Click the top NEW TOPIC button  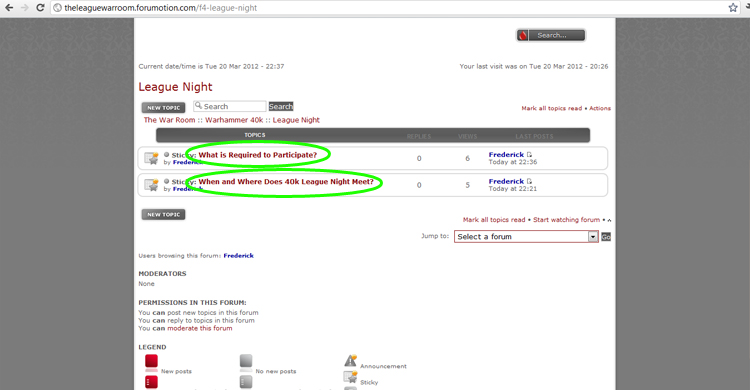click(164, 108)
